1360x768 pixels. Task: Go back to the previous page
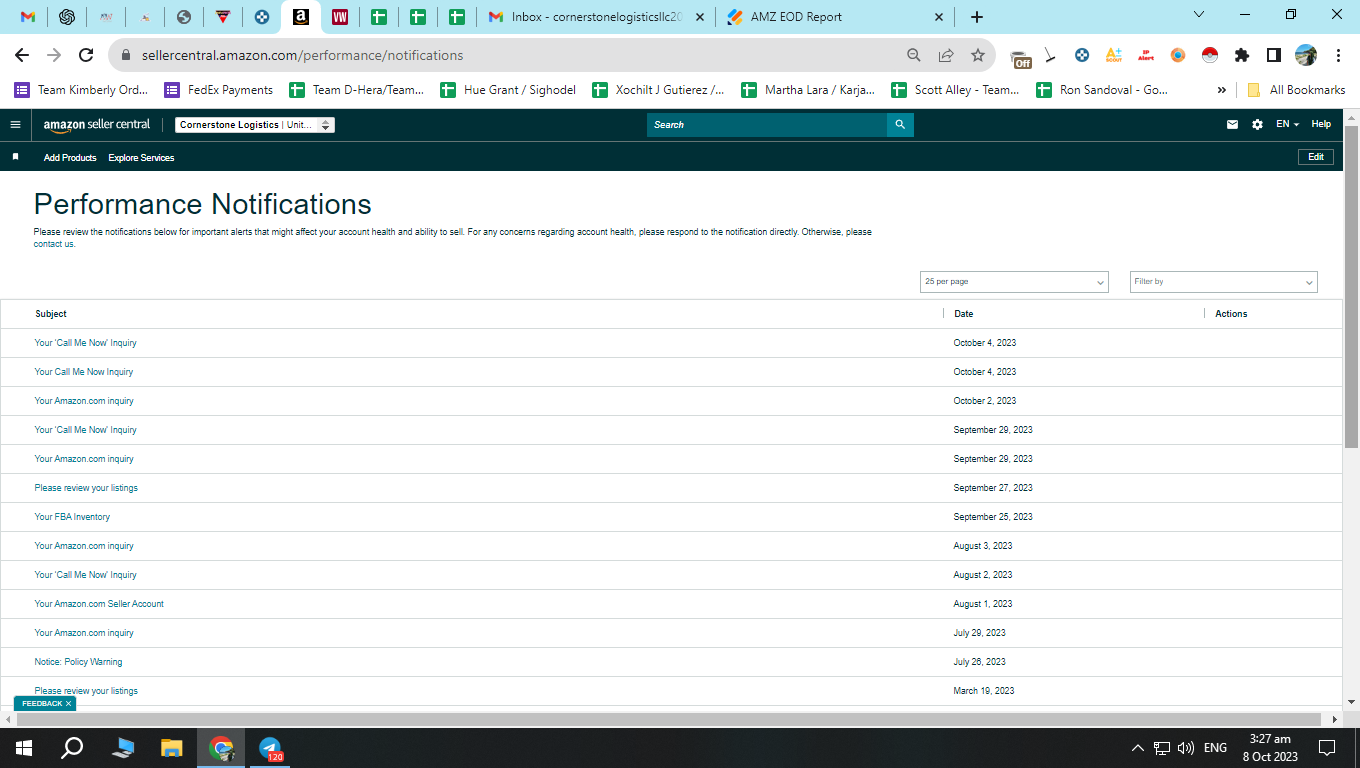22,55
